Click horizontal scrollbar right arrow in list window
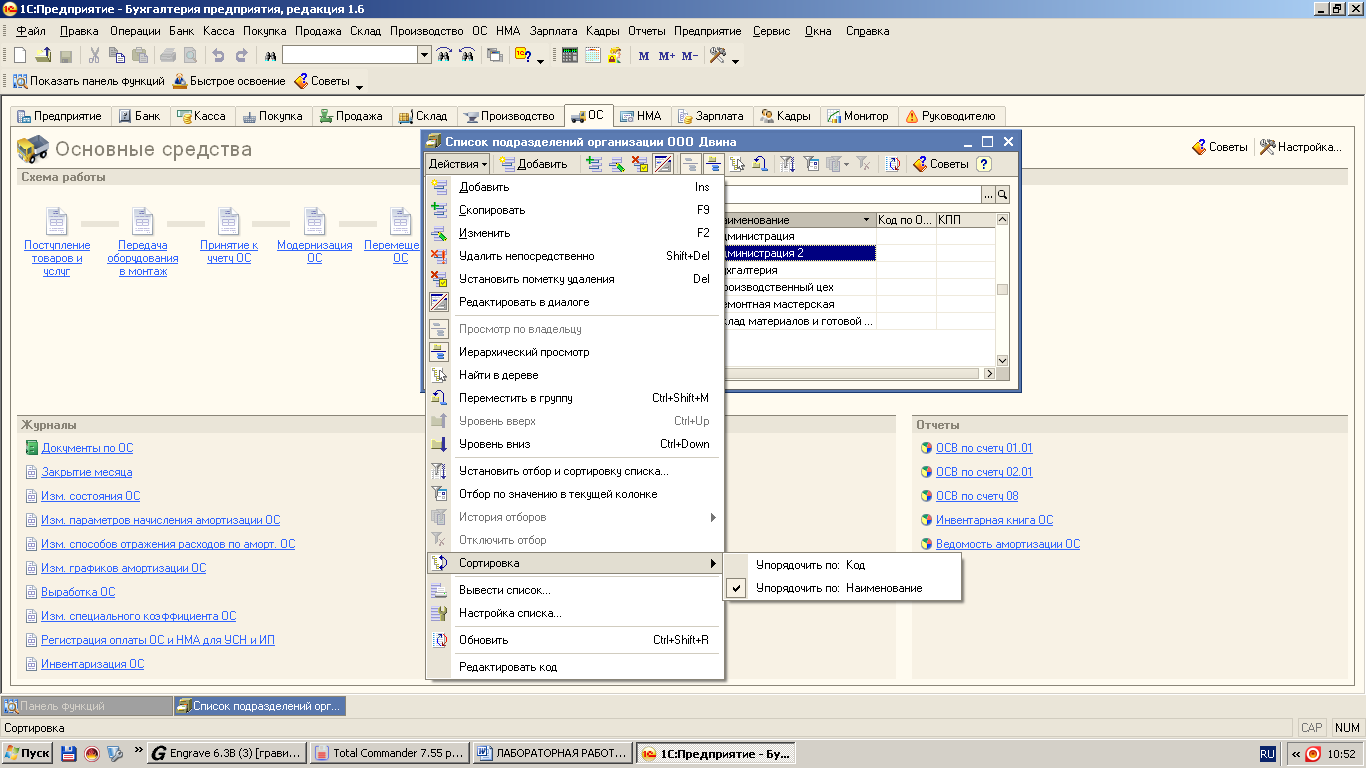The width and height of the screenshot is (1366, 768). (x=989, y=373)
